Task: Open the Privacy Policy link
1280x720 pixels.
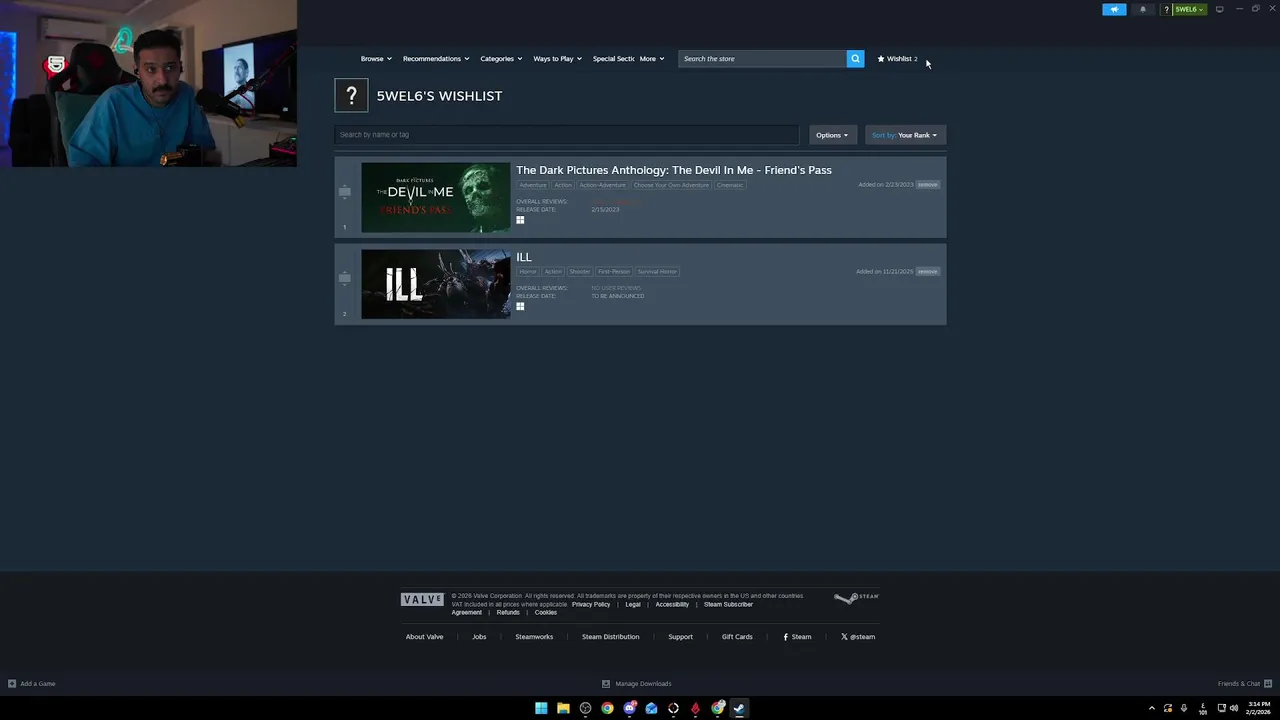Action: point(591,604)
